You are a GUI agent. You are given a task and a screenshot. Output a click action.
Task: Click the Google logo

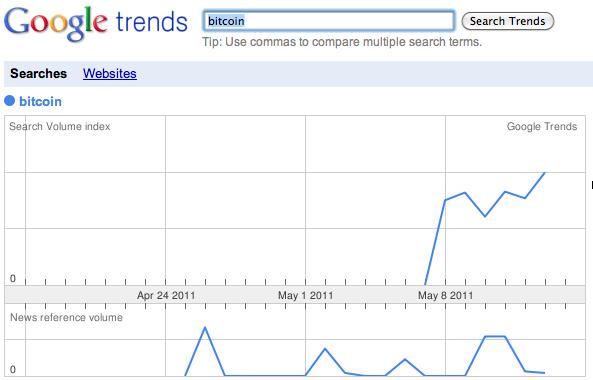pyautogui.click(x=56, y=23)
